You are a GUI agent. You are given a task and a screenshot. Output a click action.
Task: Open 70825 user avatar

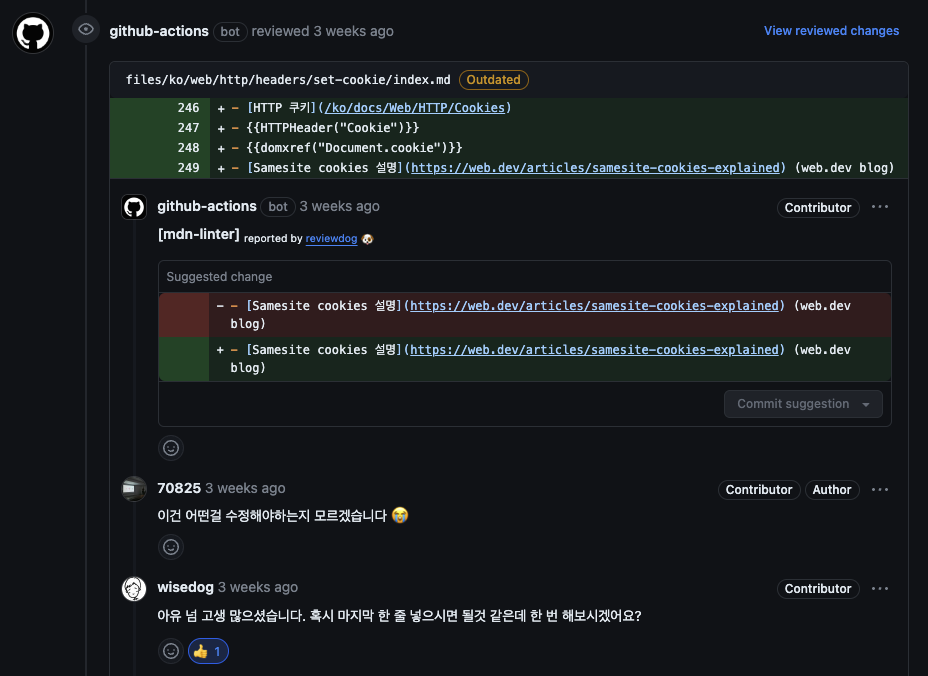[x=134, y=489]
